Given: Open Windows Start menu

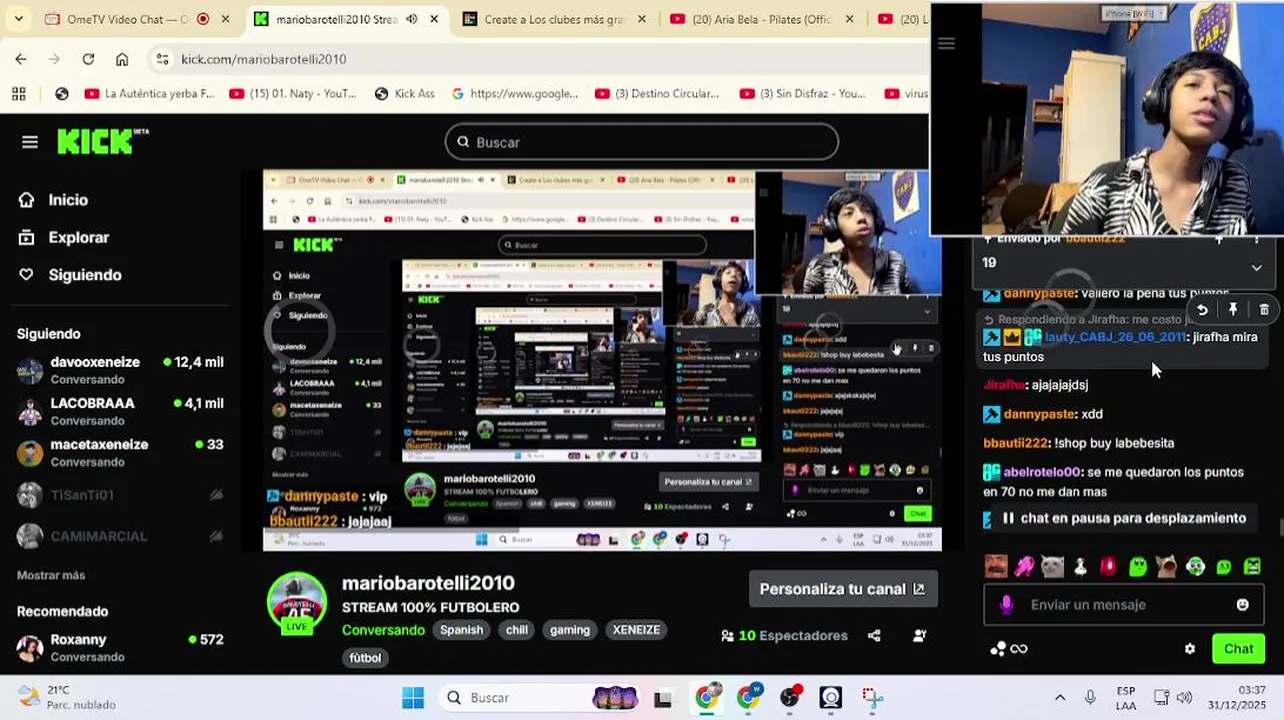Looking at the screenshot, I should [x=412, y=698].
